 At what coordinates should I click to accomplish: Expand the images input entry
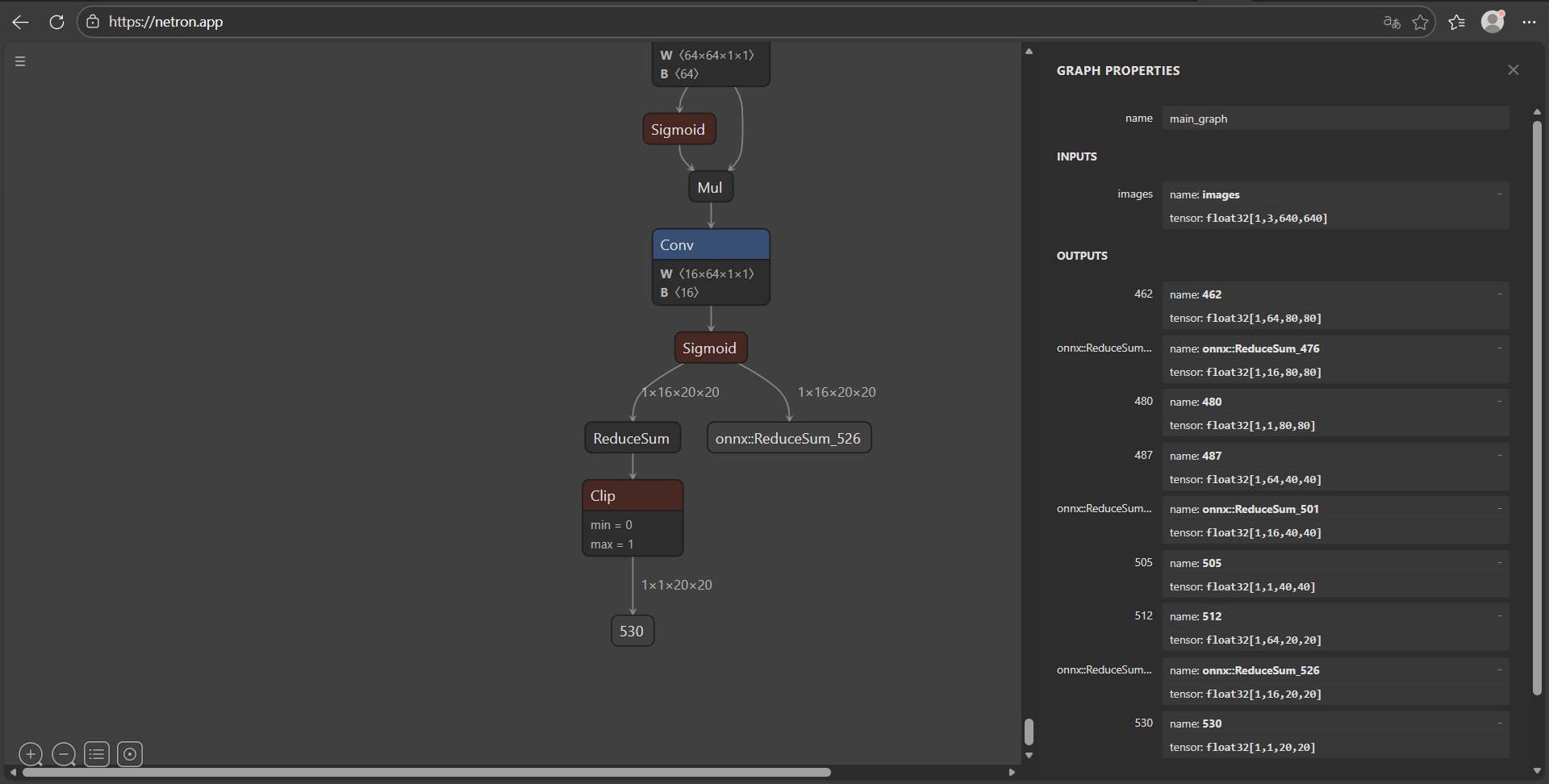point(1500,194)
